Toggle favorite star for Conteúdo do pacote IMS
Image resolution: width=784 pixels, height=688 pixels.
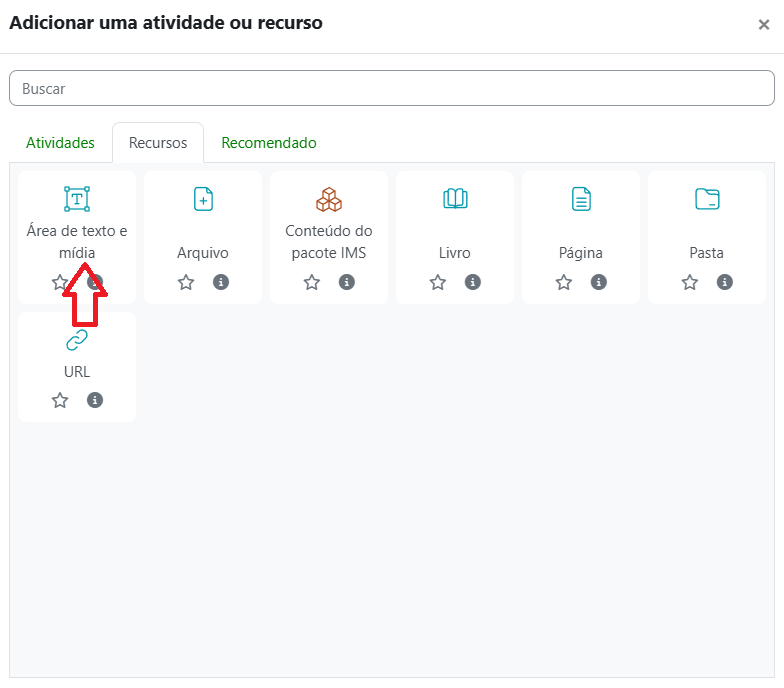click(x=312, y=283)
